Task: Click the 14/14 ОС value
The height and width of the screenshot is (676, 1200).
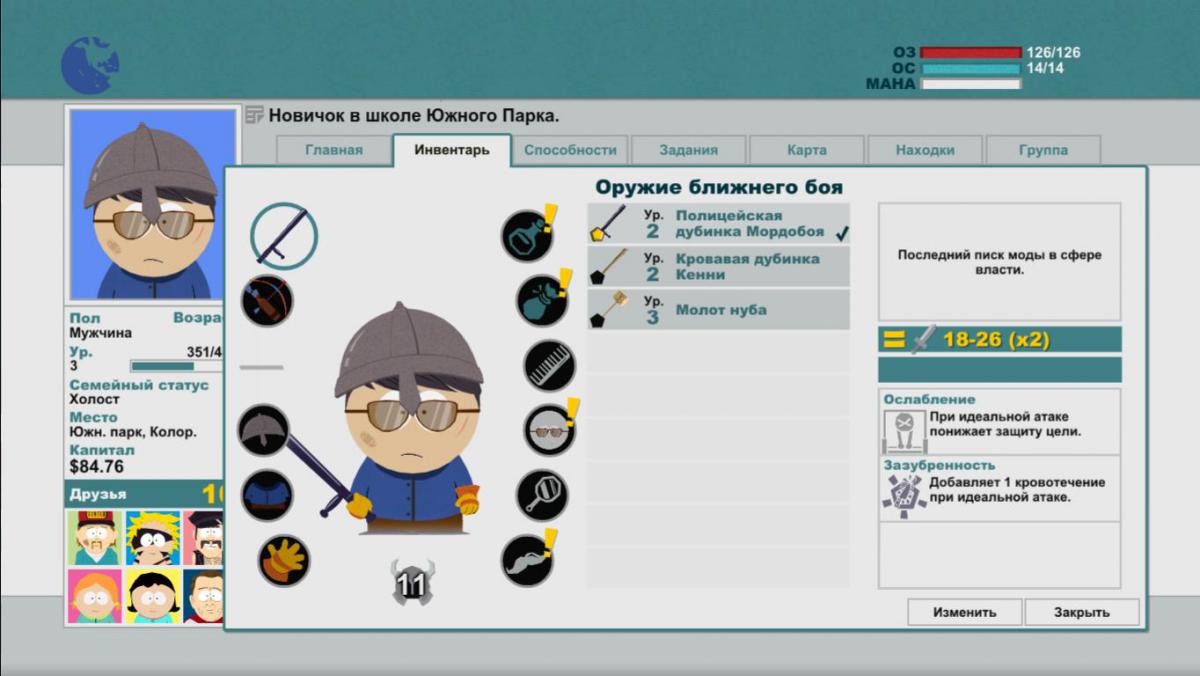Action: 1045,69
